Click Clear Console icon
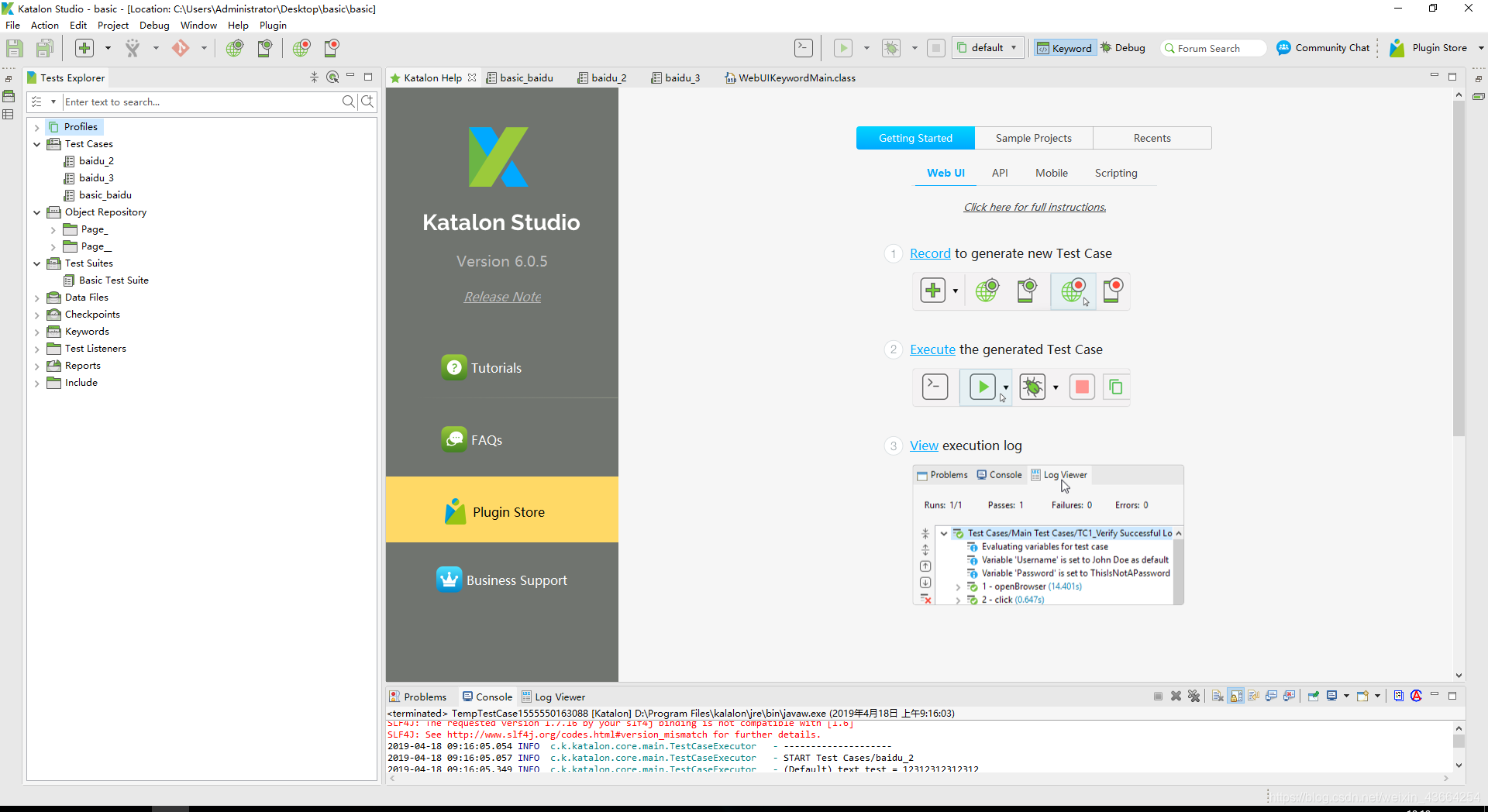The height and width of the screenshot is (812, 1488). [x=1218, y=696]
